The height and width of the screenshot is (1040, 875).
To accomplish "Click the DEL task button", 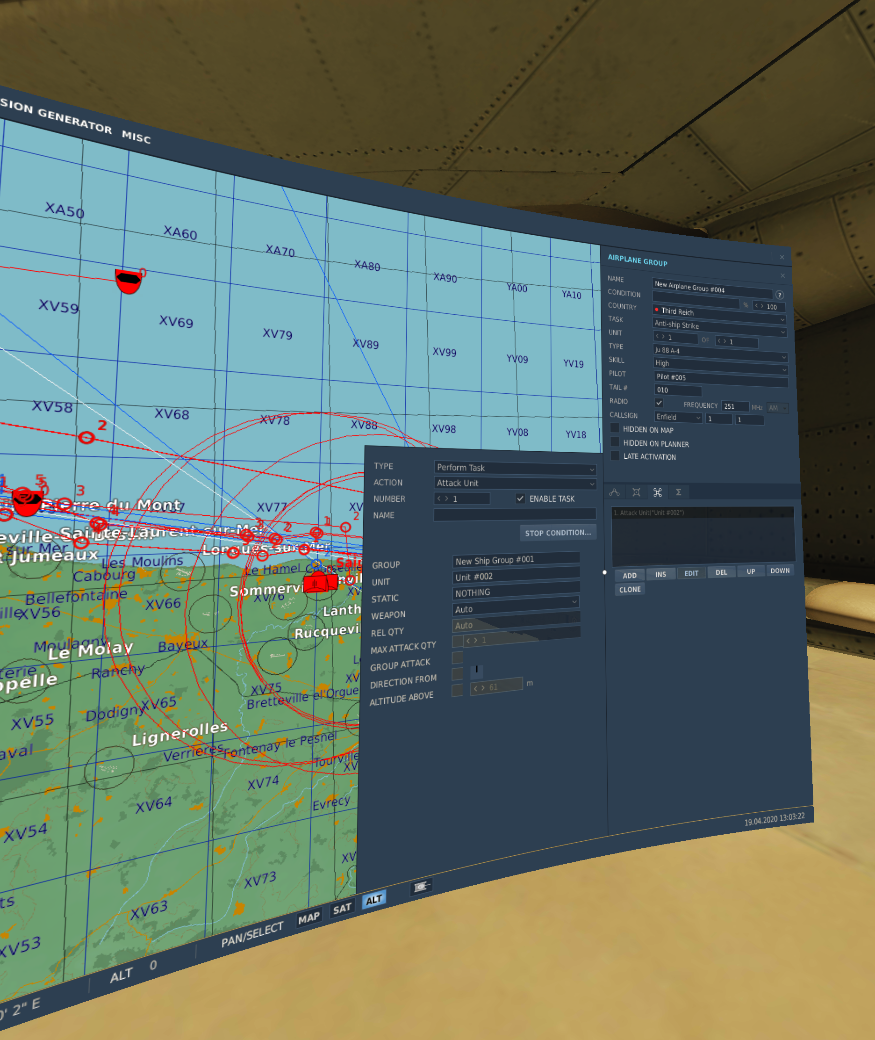I will [x=721, y=572].
